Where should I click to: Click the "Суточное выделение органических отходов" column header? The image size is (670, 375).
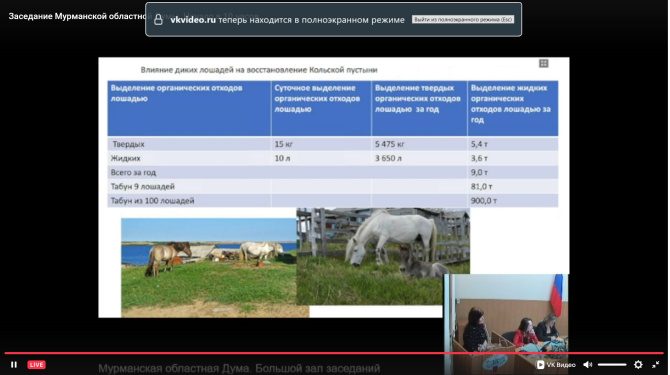pyautogui.click(x=321, y=108)
